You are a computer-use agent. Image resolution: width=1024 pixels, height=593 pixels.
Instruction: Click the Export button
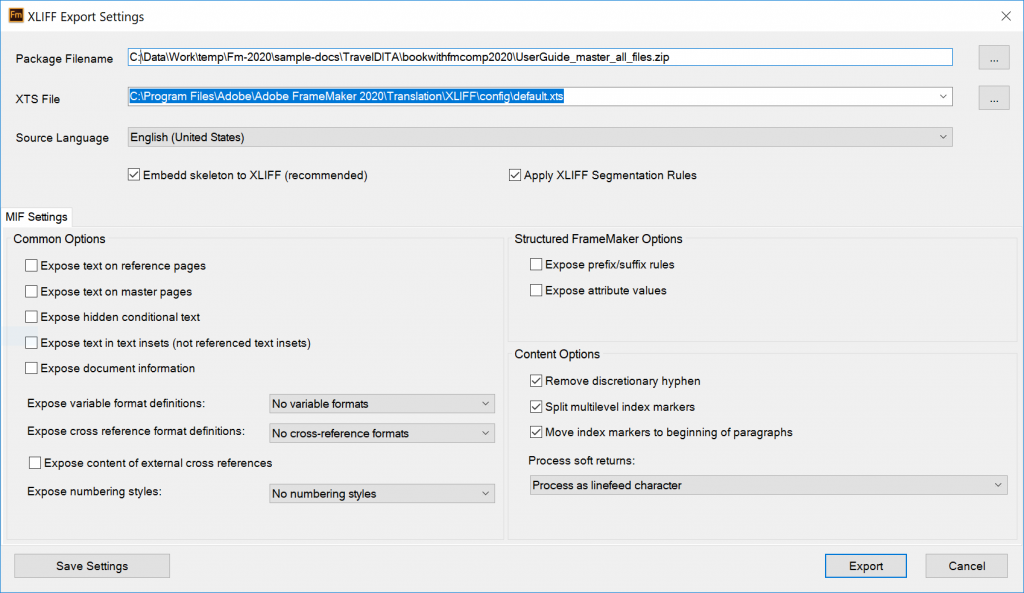coord(865,565)
